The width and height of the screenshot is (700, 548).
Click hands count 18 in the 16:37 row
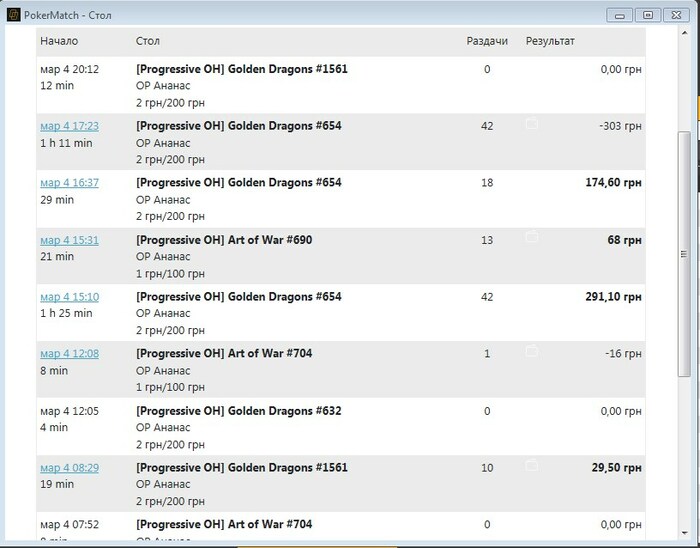point(487,183)
